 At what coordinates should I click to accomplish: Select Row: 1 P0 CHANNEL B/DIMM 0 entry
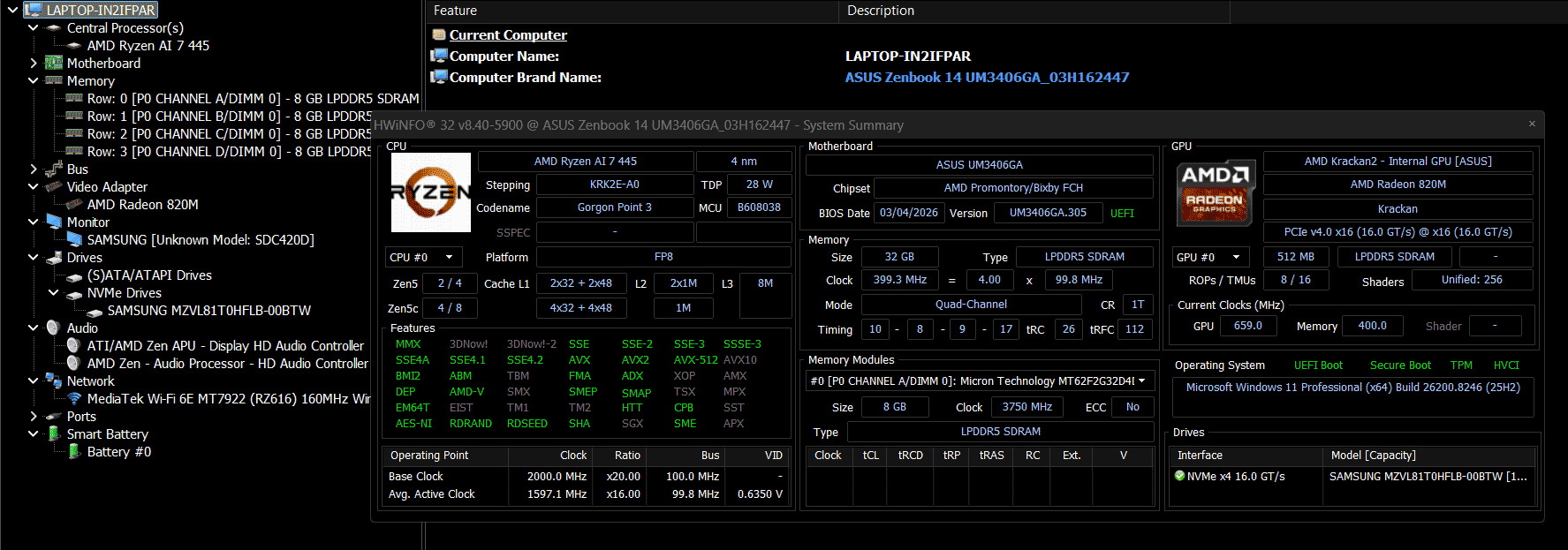tap(229, 117)
